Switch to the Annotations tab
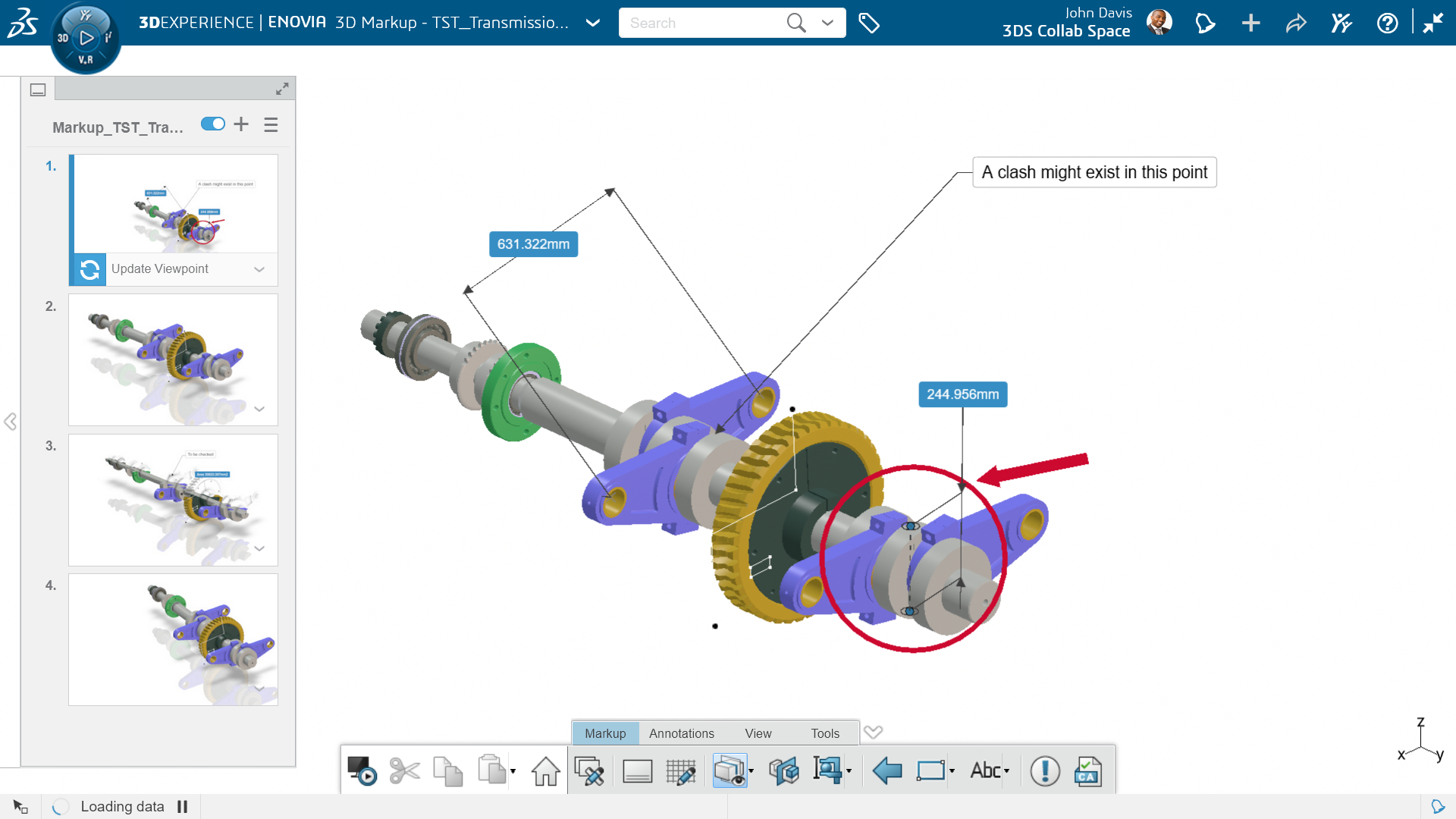Image resolution: width=1456 pixels, height=819 pixels. [x=681, y=733]
